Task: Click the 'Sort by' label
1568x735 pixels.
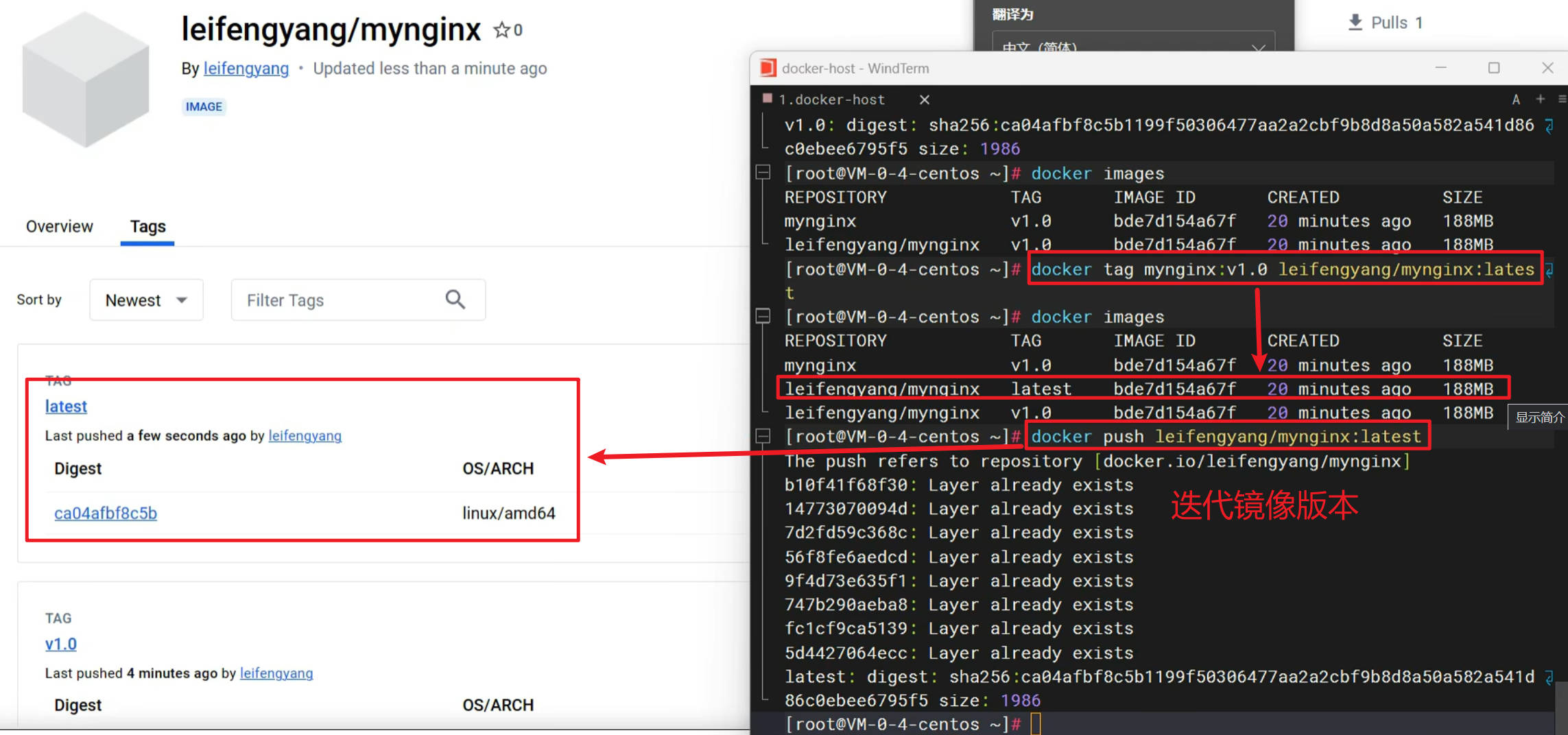Action: pos(39,300)
